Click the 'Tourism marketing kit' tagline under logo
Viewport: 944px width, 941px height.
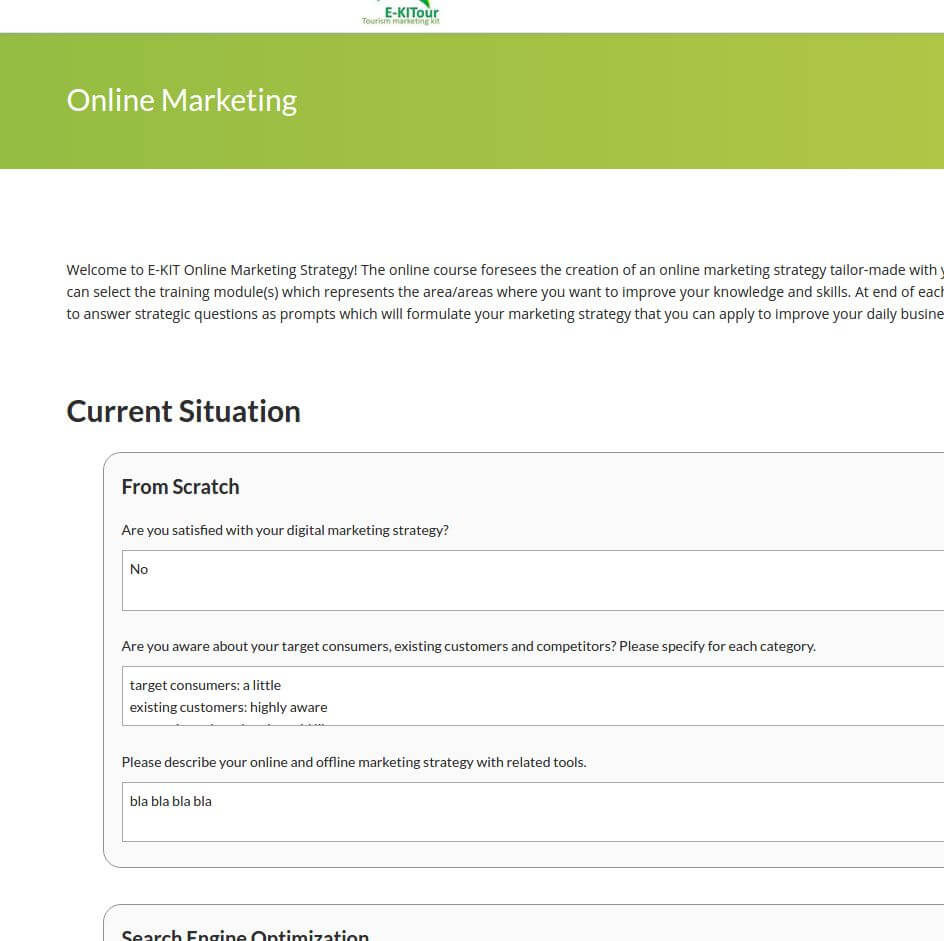pyautogui.click(x=401, y=21)
